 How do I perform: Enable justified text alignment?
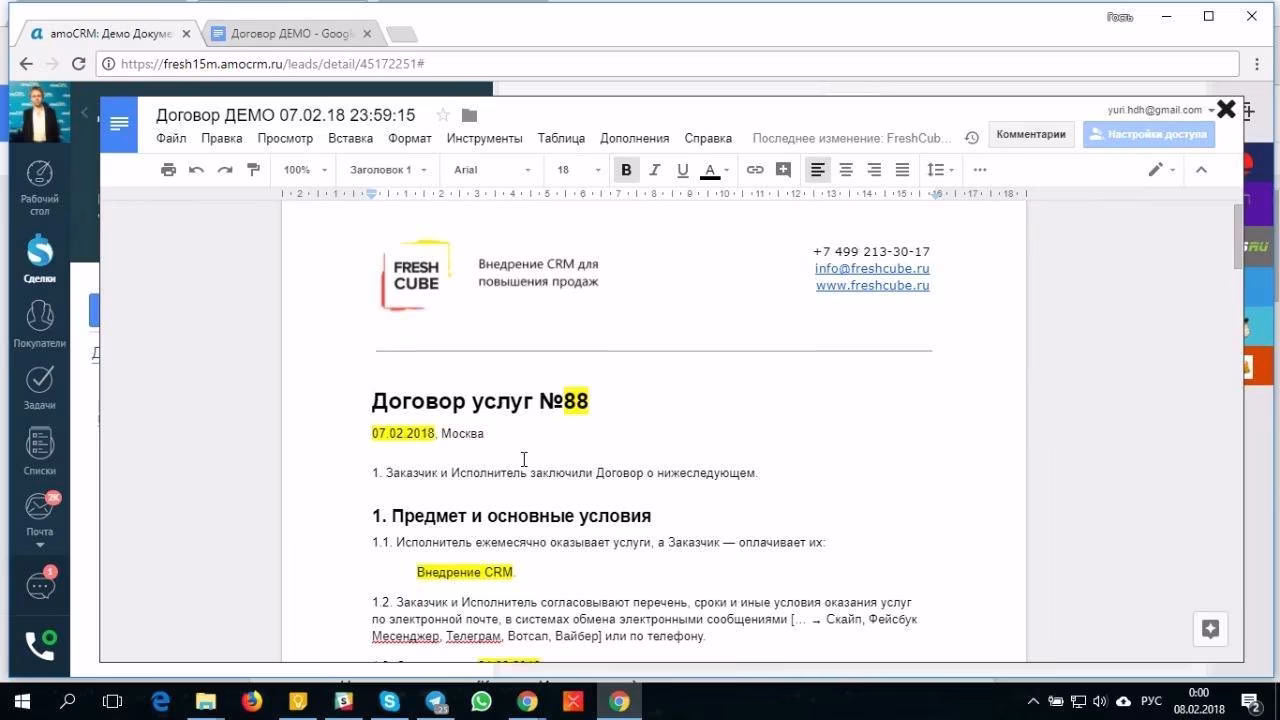pos(902,170)
